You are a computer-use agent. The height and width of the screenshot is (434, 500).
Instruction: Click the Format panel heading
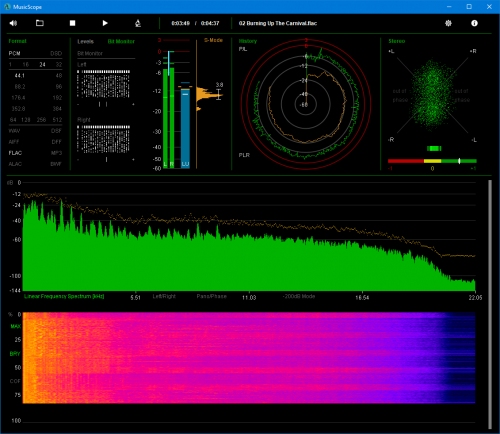click(x=17, y=41)
